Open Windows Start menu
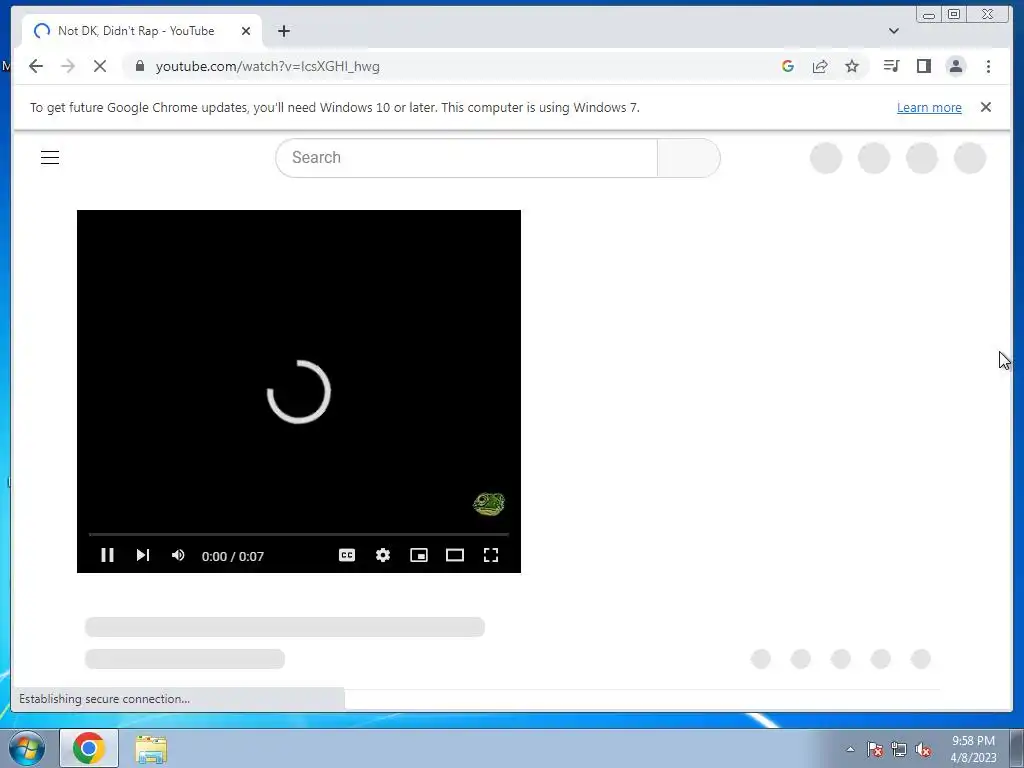Image resolution: width=1024 pixels, height=768 pixels. (27, 748)
